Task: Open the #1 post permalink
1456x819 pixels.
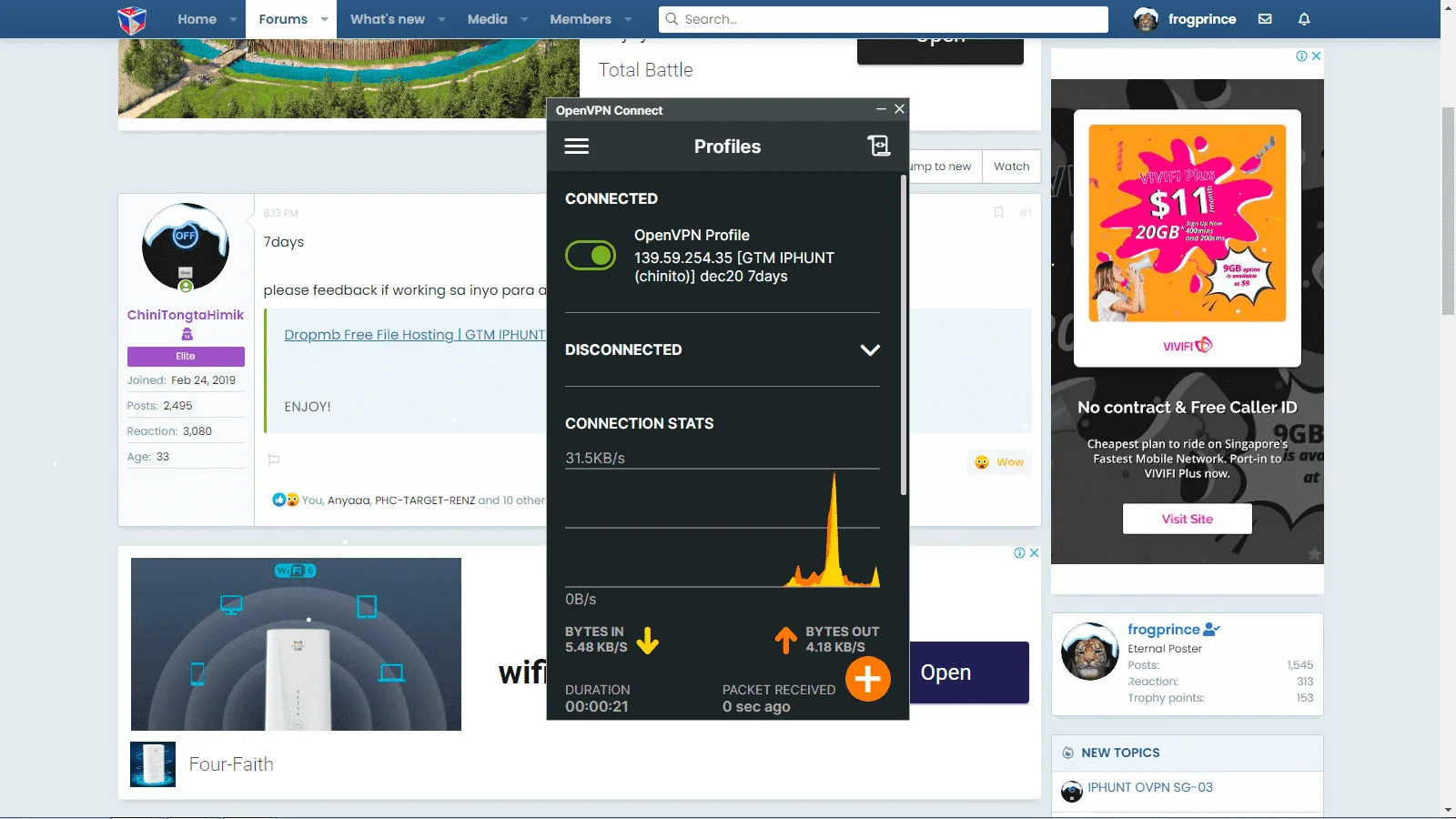Action: point(1025,213)
